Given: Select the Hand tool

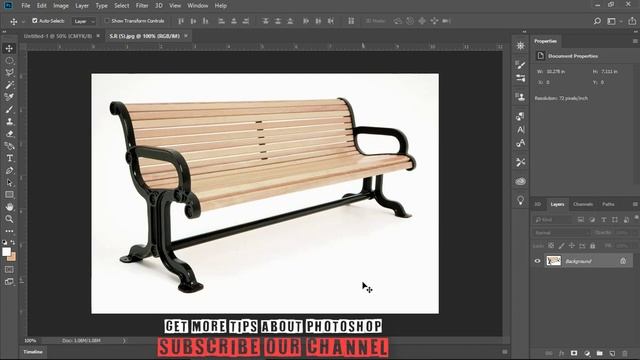Looking at the screenshot, I should pyautogui.click(x=9, y=207).
